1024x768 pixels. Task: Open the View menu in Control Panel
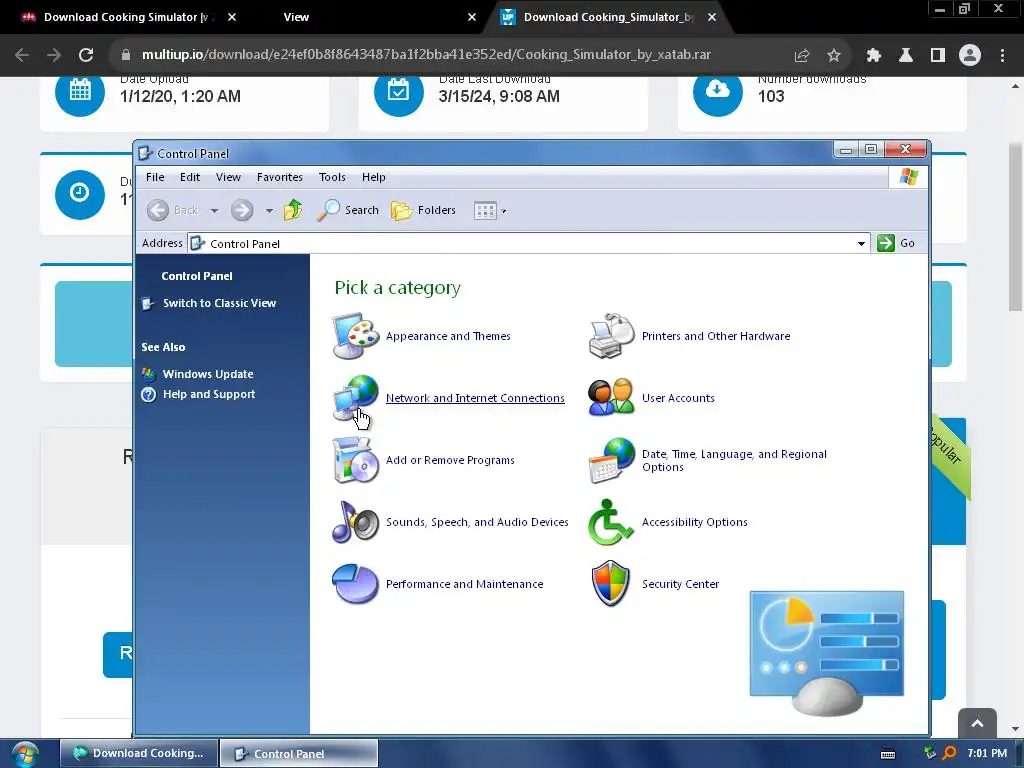pyautogui.click(x=228, y=177)
